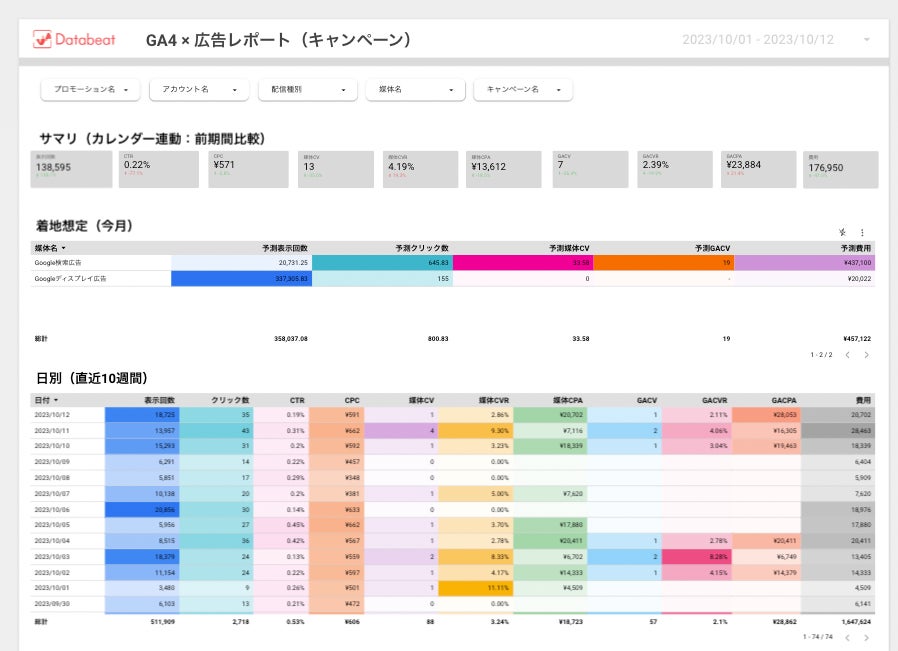Sort by the 予測媒体CV column header
This screenshot has height=651, width=898.
pos(569,248)
